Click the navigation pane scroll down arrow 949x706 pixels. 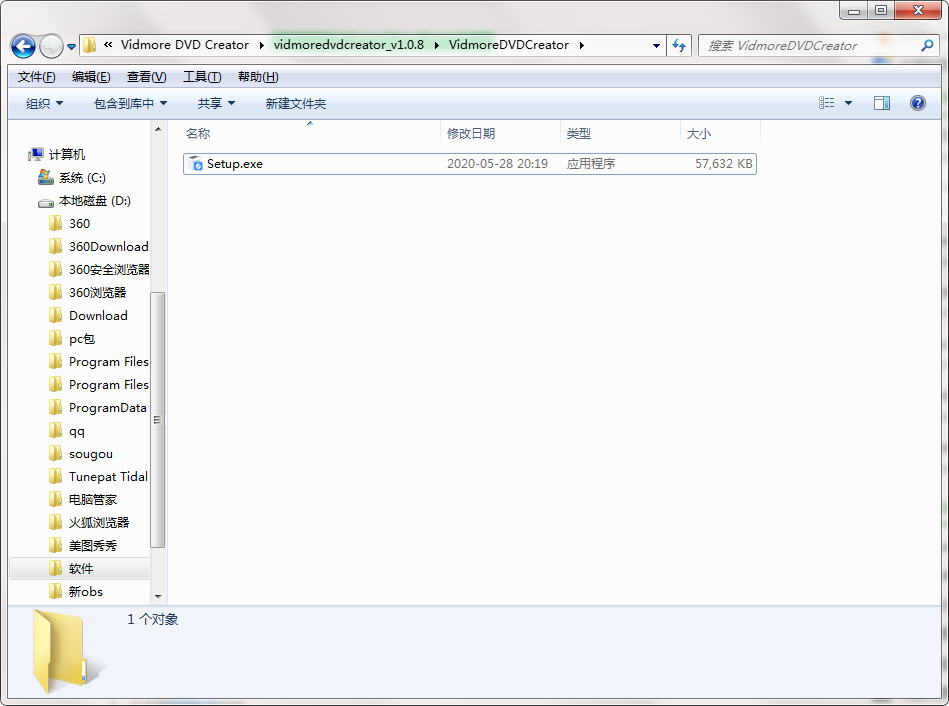coord(158,596)
